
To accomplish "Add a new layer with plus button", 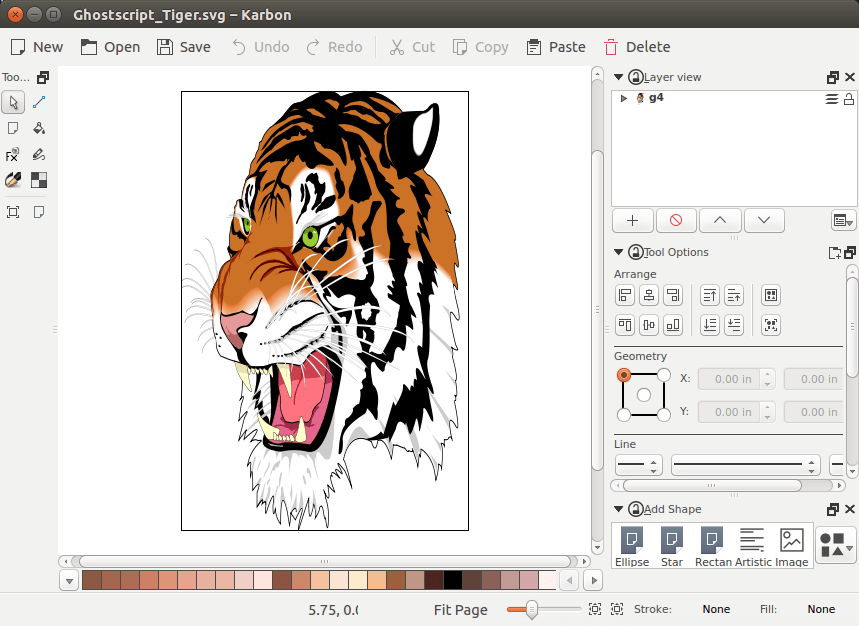I will pos(632,220).
